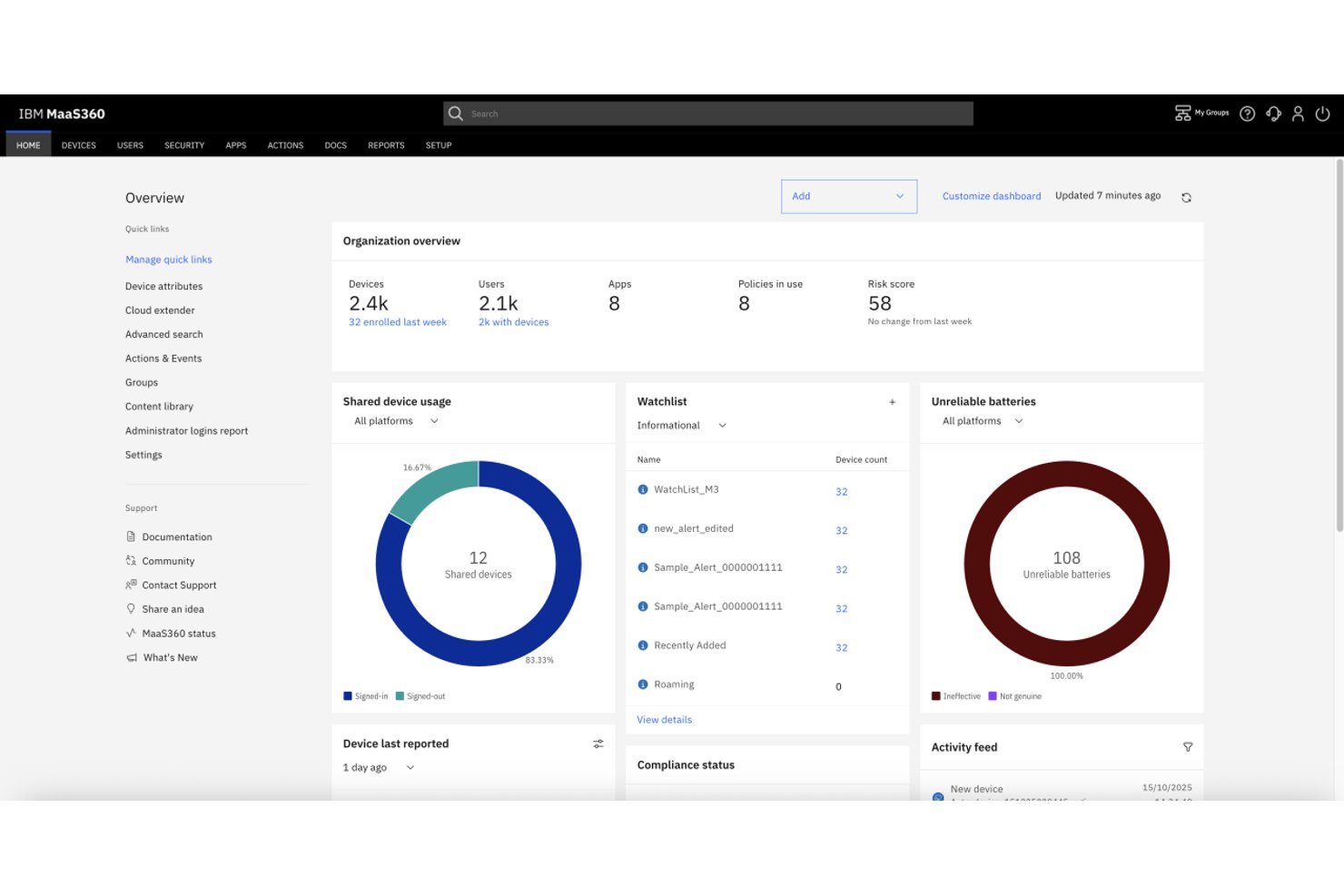The image size is (1344, 896).
Task: Open the user profile icon
Action: [x=1298, y=113]
